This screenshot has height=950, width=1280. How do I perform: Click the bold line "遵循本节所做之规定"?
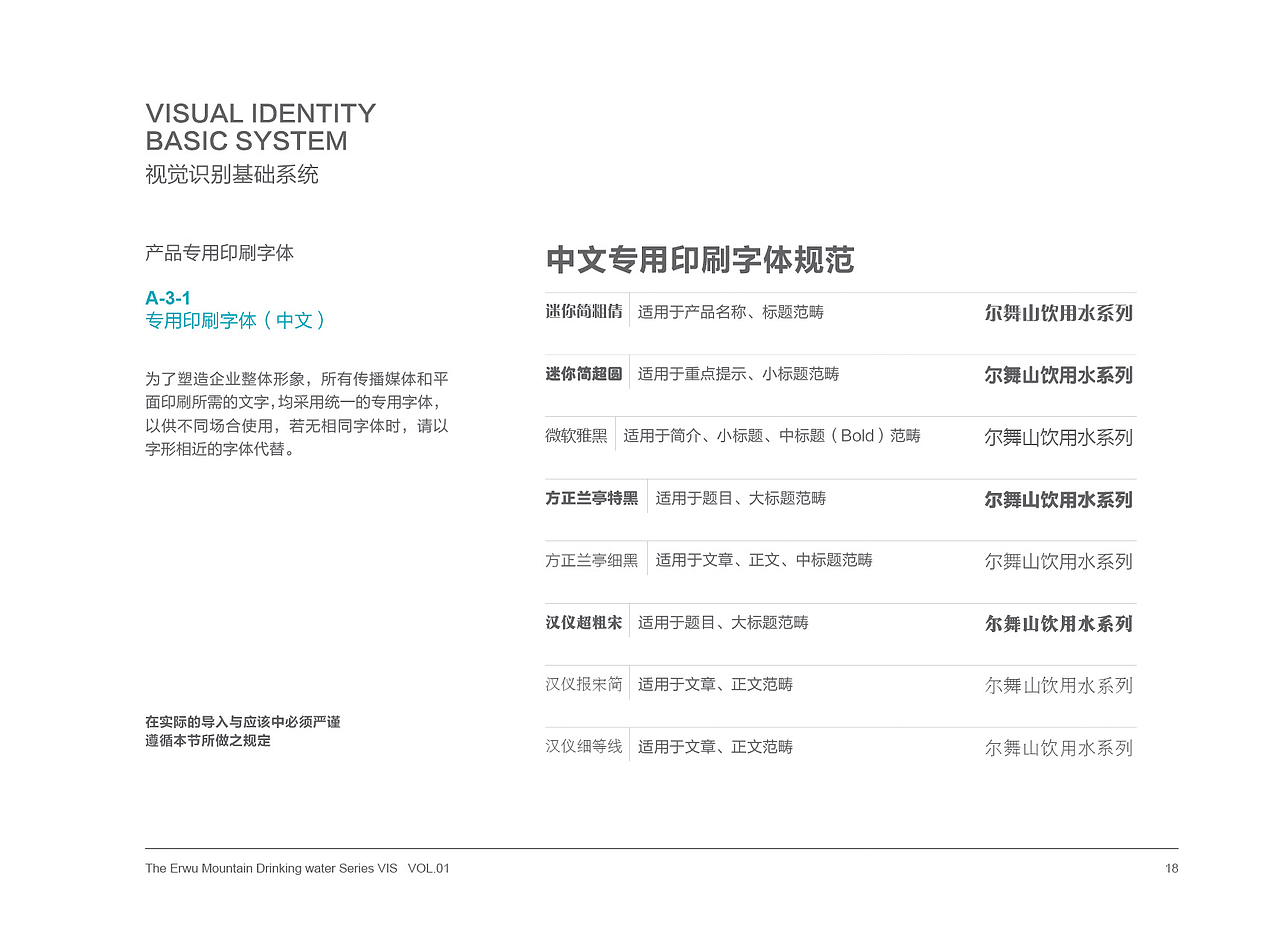pos(207,741)
